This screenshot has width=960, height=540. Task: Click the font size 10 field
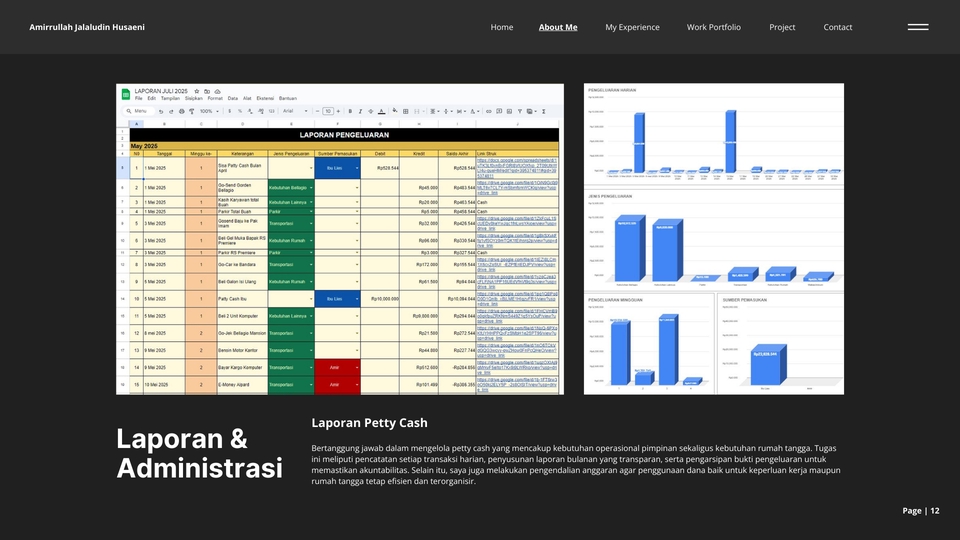(328, 111)
